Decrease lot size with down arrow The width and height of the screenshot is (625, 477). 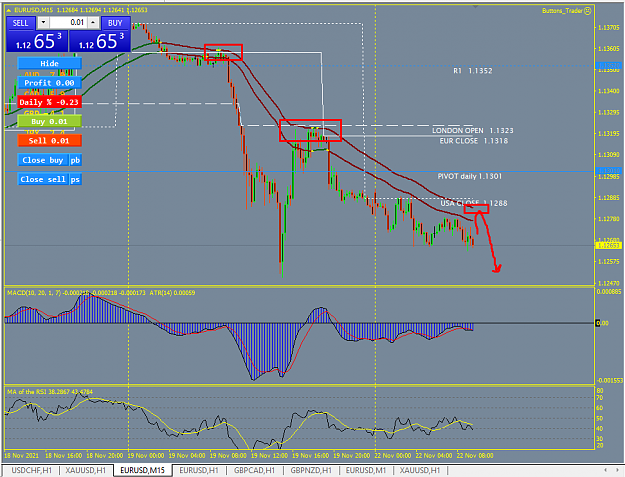click(43, 23)
